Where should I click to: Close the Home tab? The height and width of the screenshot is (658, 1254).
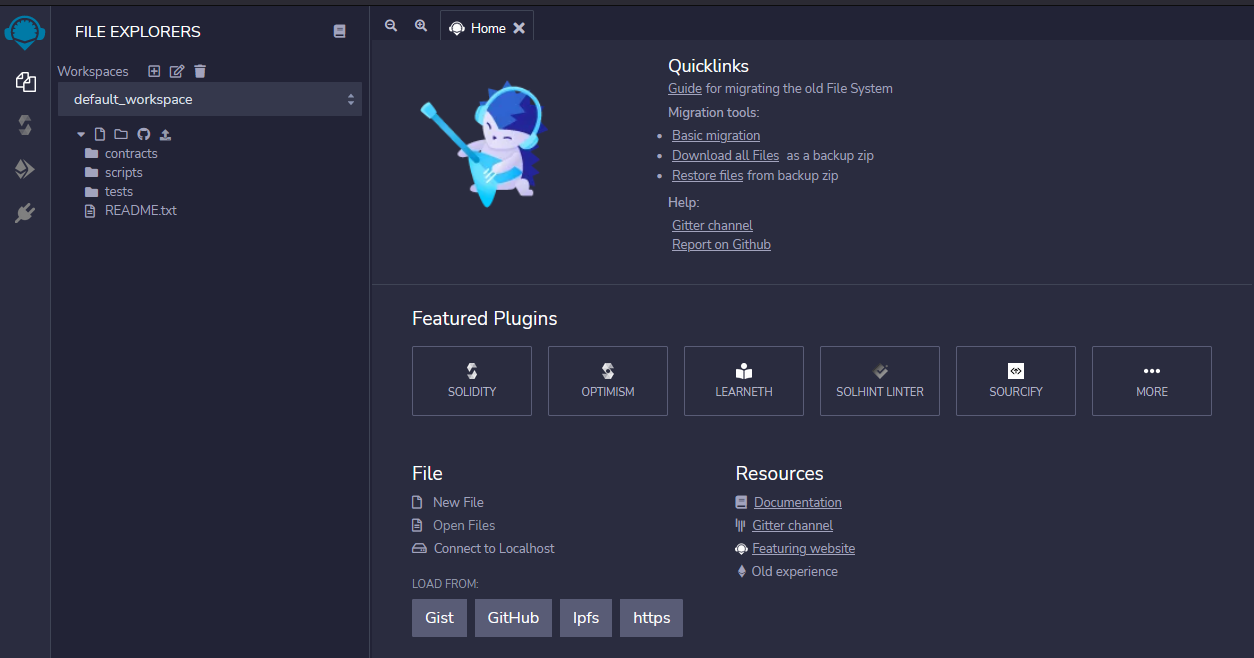click(x=519, y=28)
